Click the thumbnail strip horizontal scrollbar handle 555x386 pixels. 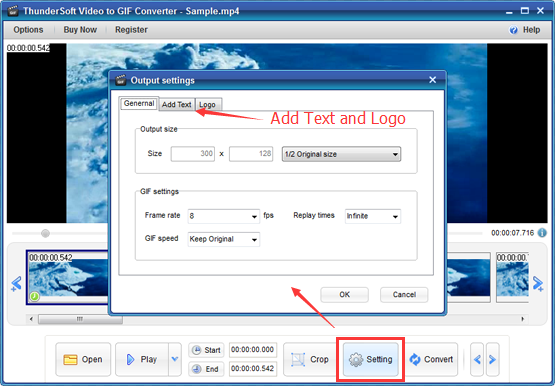80,319
